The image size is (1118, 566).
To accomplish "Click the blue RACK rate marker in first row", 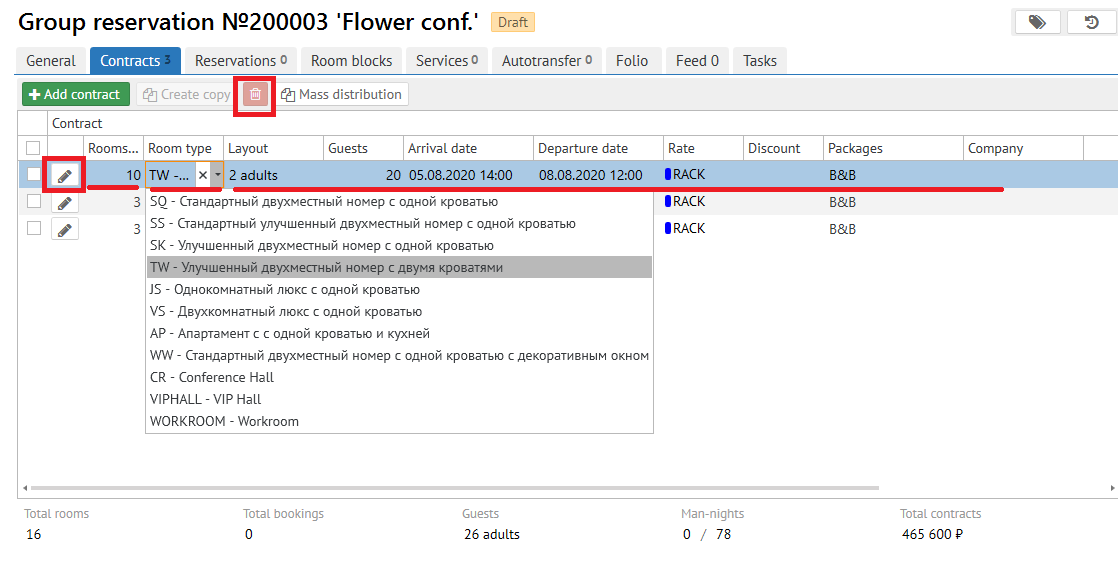I will coord(669,175).
